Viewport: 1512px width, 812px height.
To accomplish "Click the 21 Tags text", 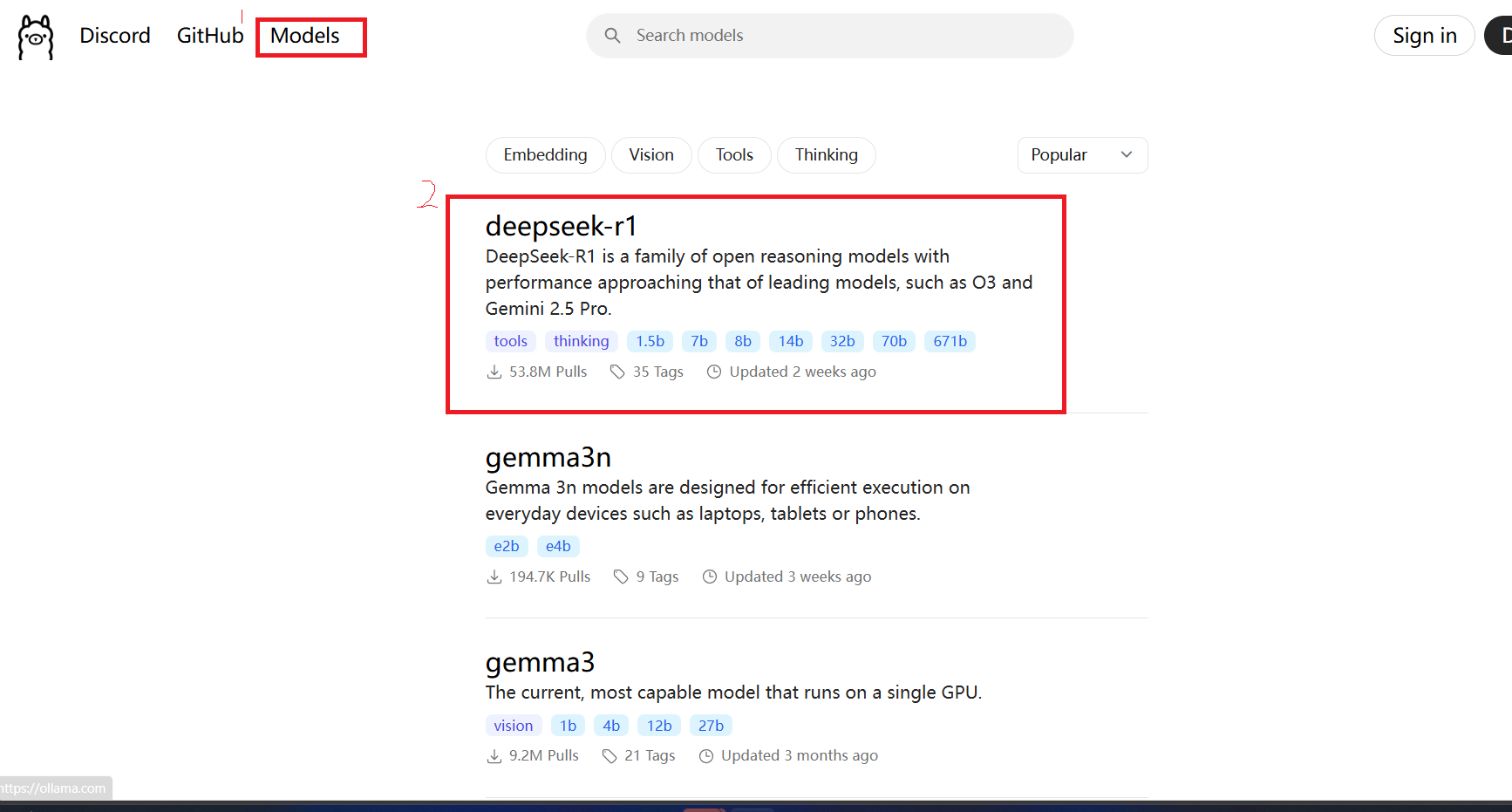I will tap(650, 755).
